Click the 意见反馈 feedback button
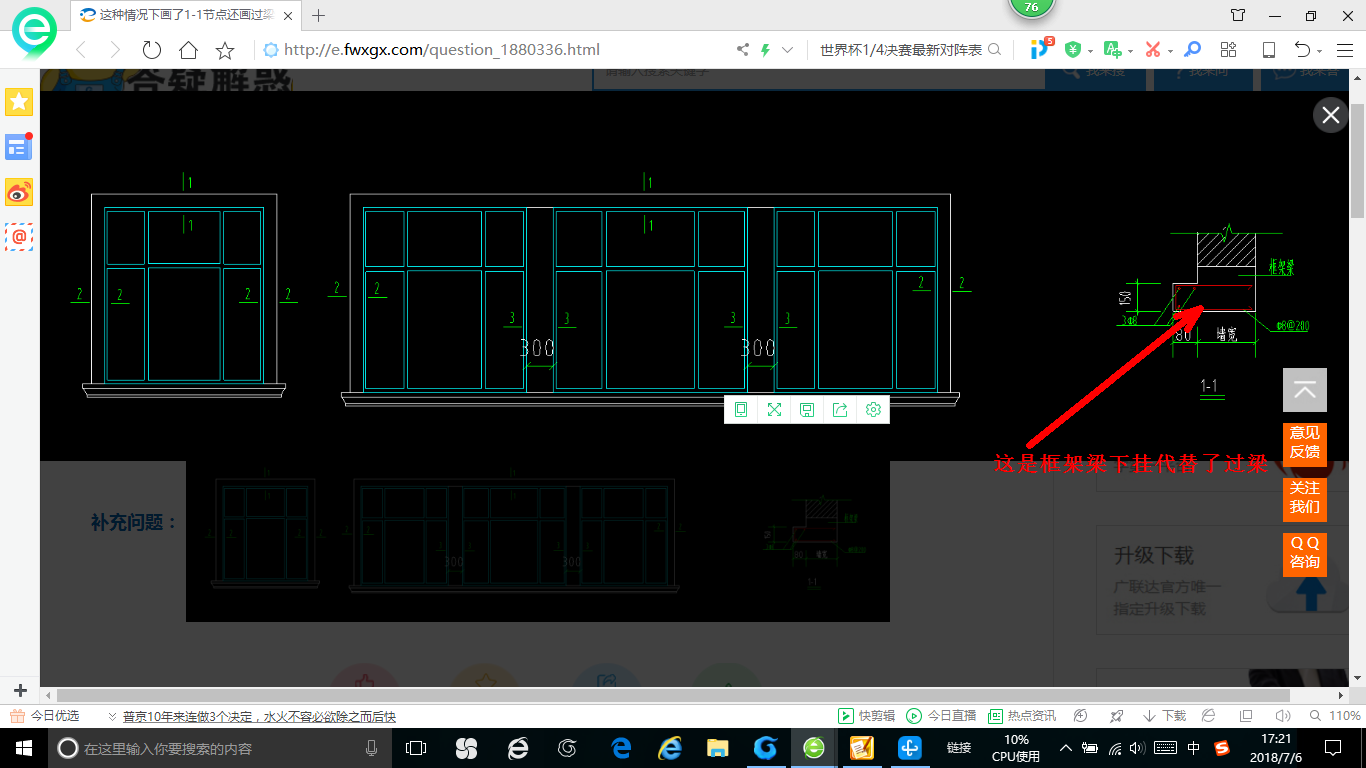Screen dimensions: 1366x768 point(1305,443)
